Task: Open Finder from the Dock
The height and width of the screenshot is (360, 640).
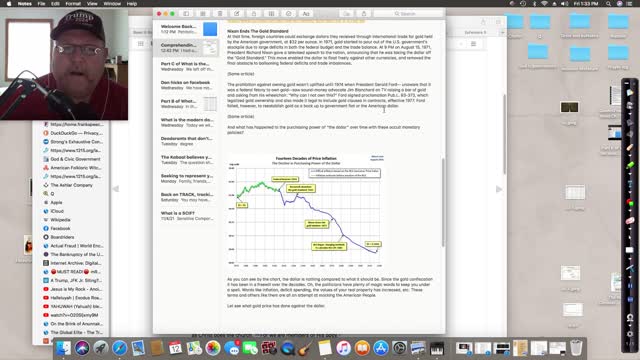Action: tap(63, 348)
